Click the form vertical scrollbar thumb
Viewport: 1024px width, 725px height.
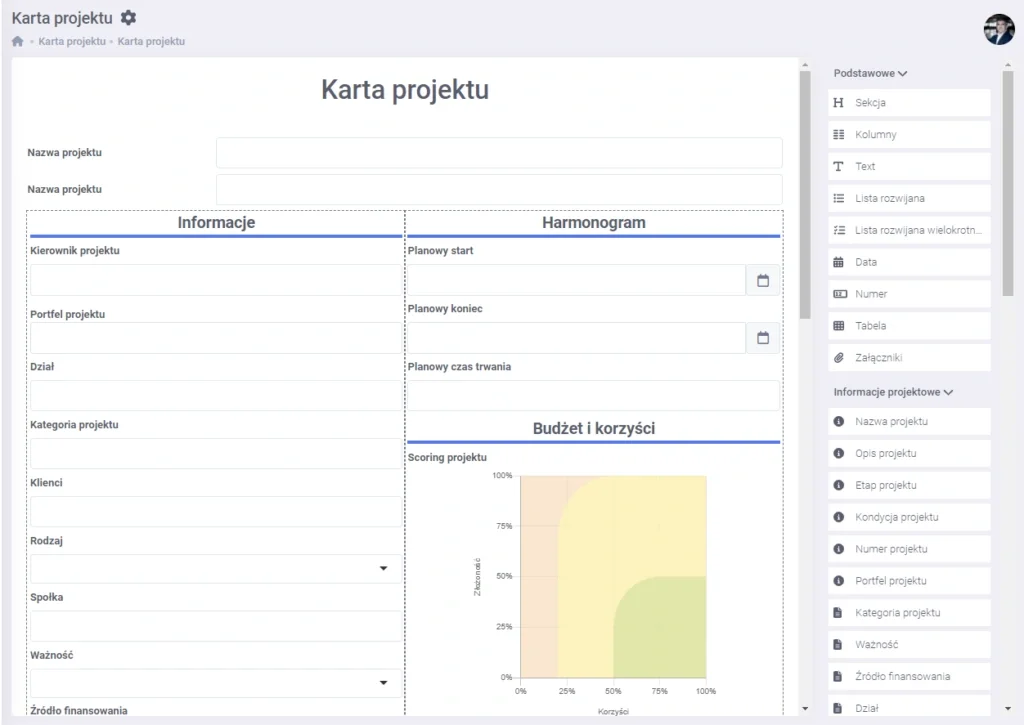[x=805, y=195]
